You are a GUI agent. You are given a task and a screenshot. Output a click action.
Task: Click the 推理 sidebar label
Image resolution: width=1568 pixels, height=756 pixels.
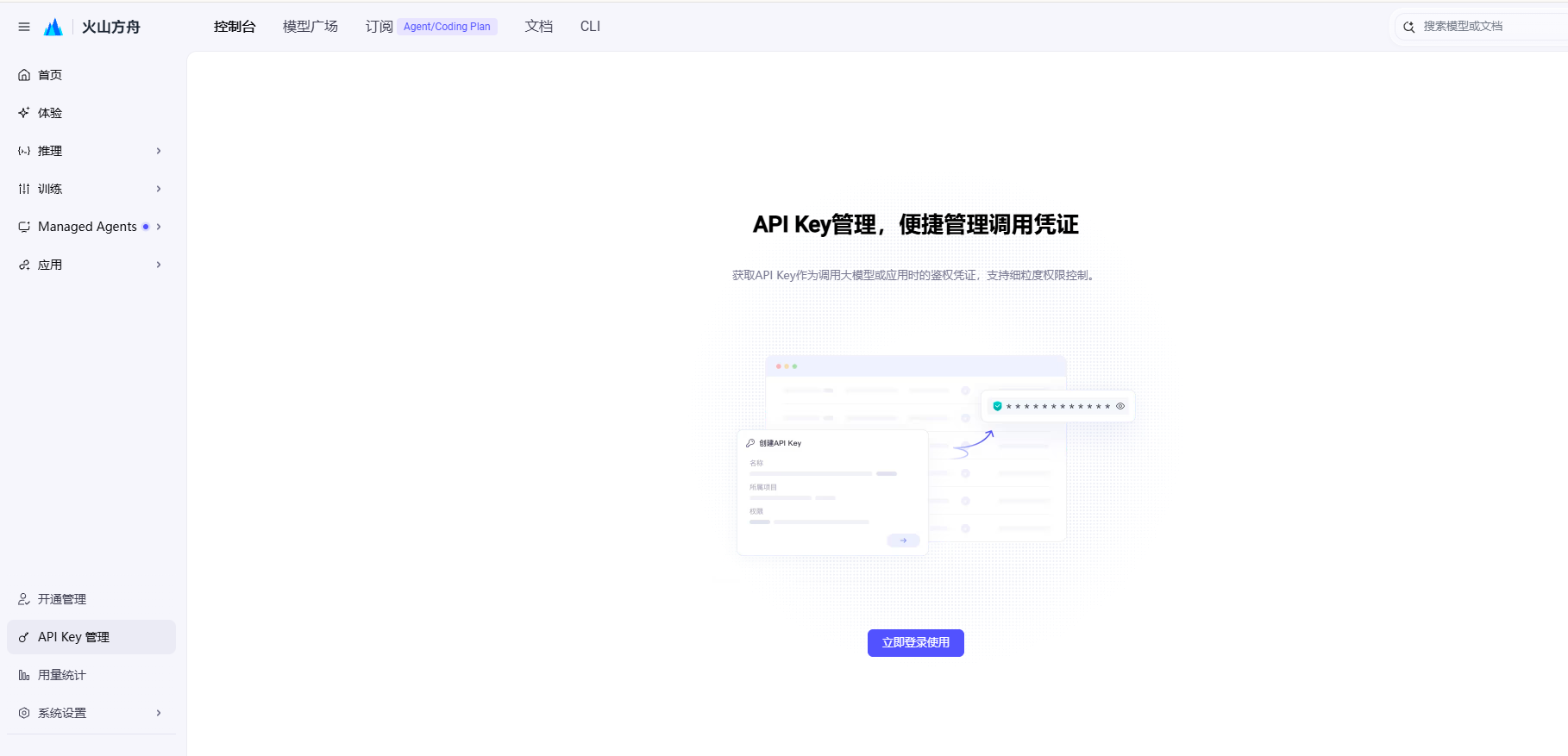[x=50, y=151]
